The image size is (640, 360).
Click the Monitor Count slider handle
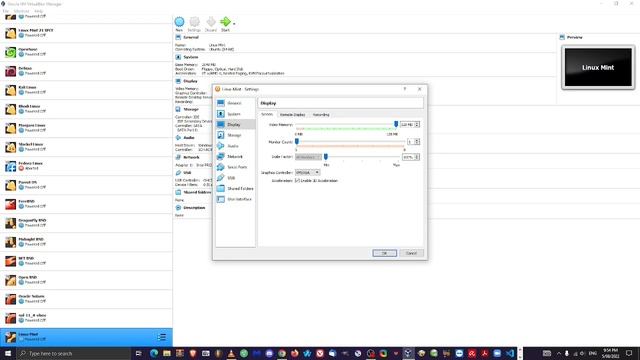tap(297, 141)
